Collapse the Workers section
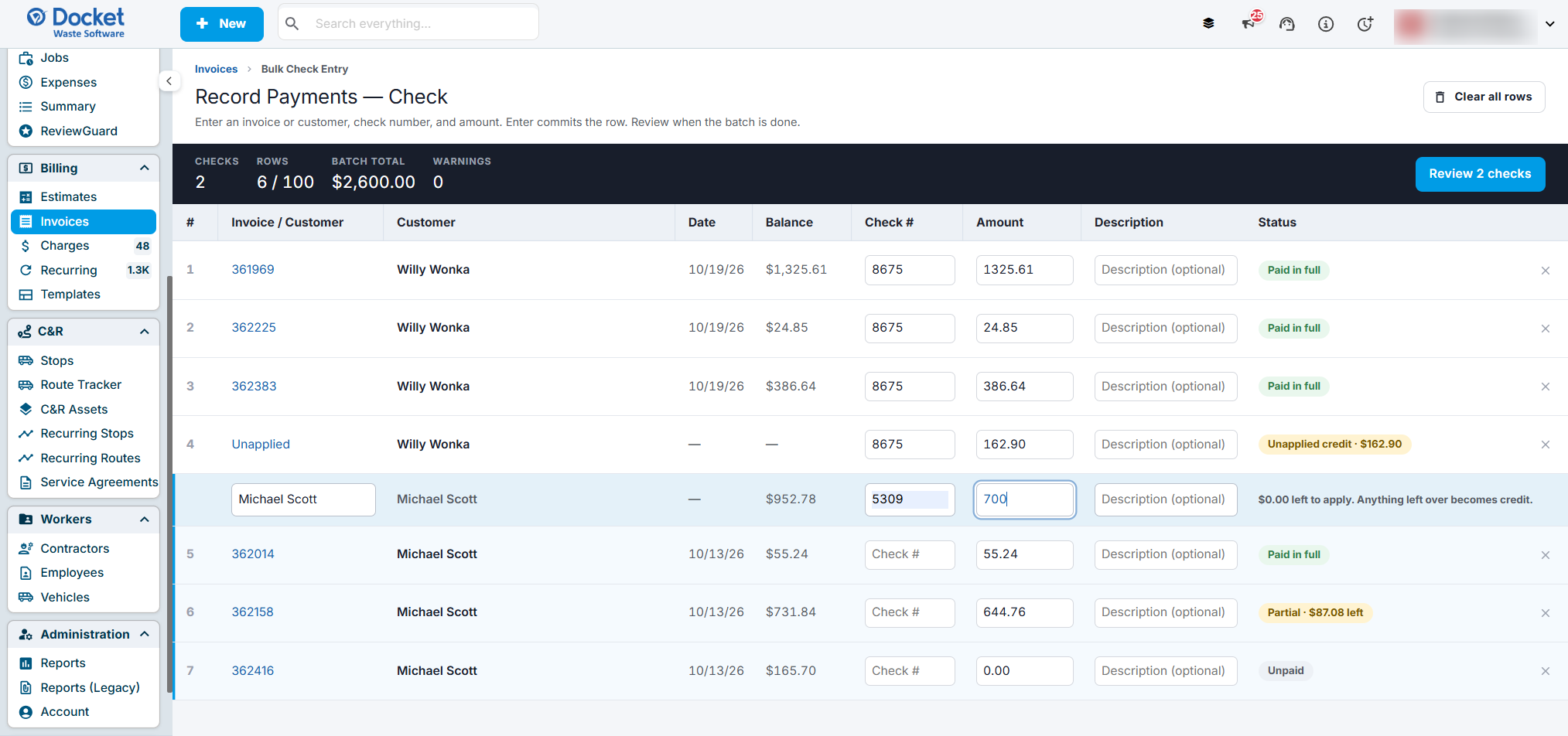Viewport: 1568px width, 736px height. pos(144,520)
